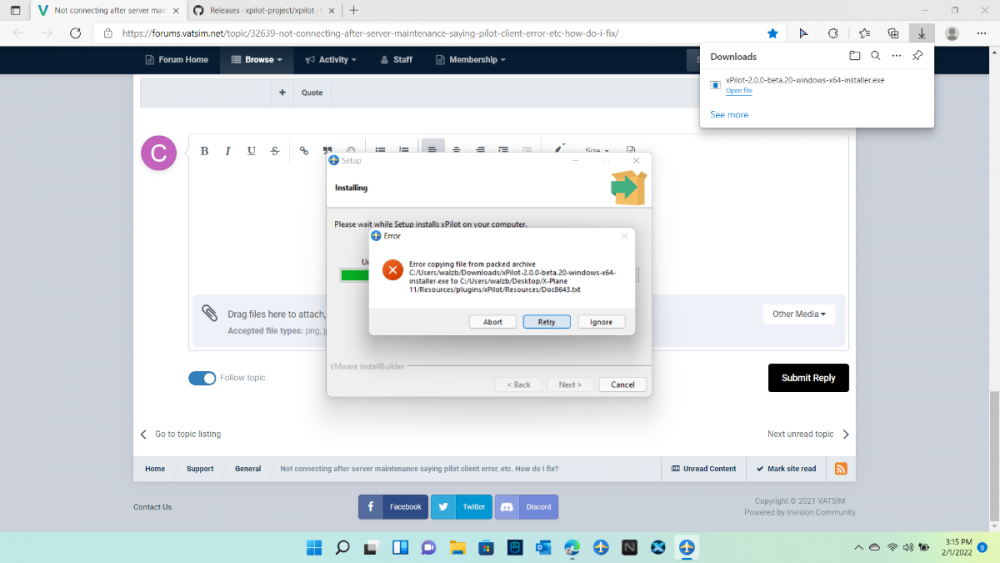Image resolution: width=1000 pixels, height=563 pixels.
Task: Refresh the page
Action: tap(75, 33)
